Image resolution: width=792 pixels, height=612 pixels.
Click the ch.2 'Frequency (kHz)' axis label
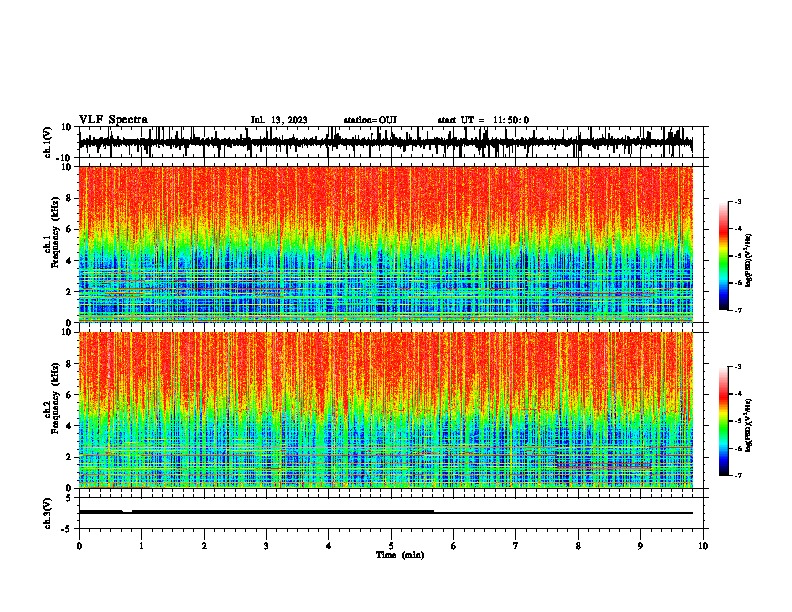(x=55, y=398)
